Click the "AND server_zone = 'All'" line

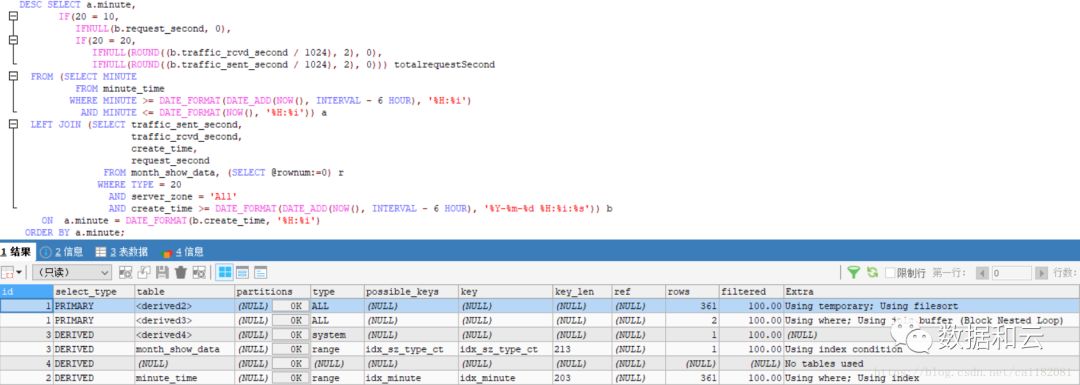pyautogui.click(x=173, y=196)
